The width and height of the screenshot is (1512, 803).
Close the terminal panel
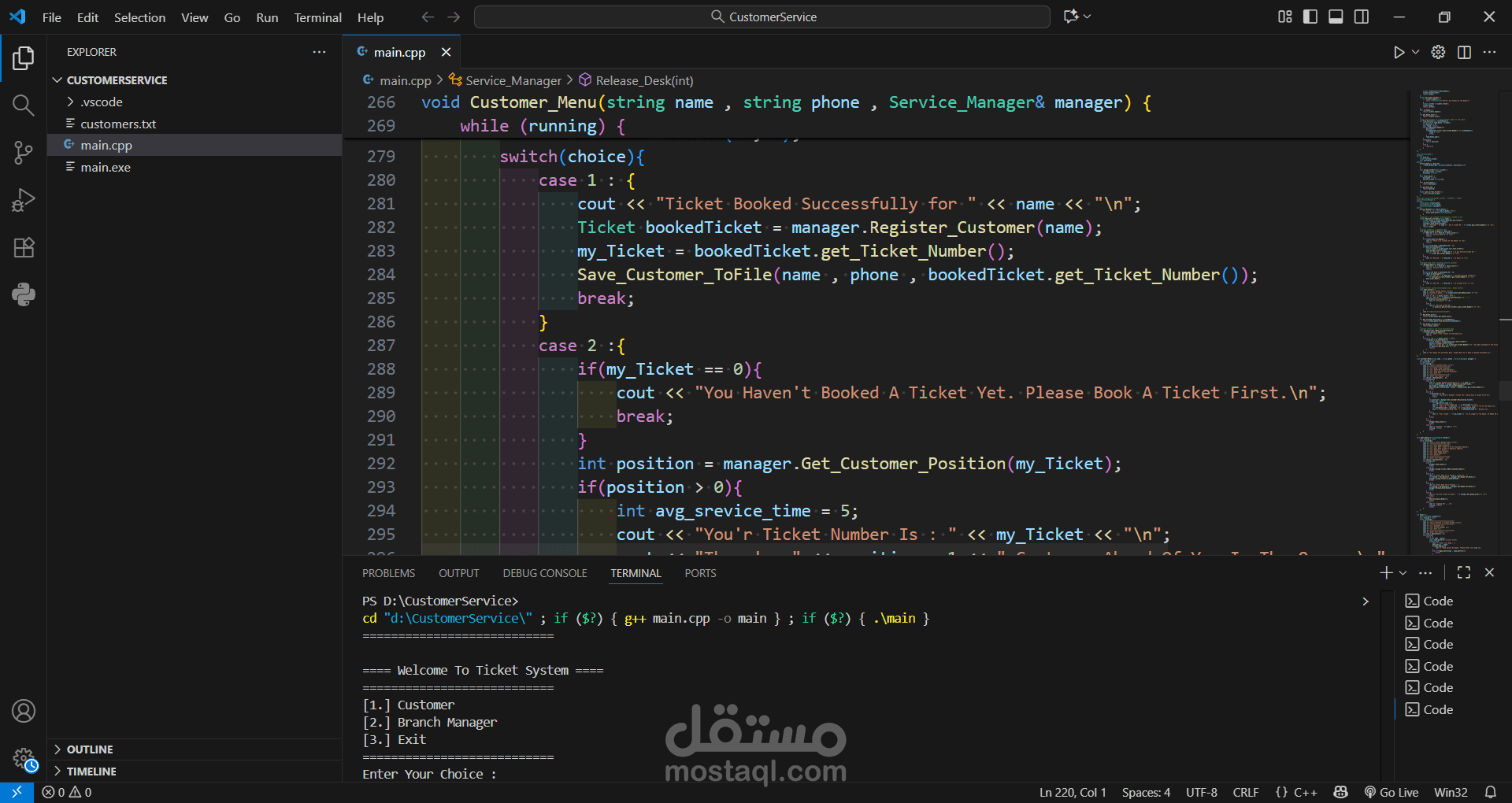[1489, 573]
